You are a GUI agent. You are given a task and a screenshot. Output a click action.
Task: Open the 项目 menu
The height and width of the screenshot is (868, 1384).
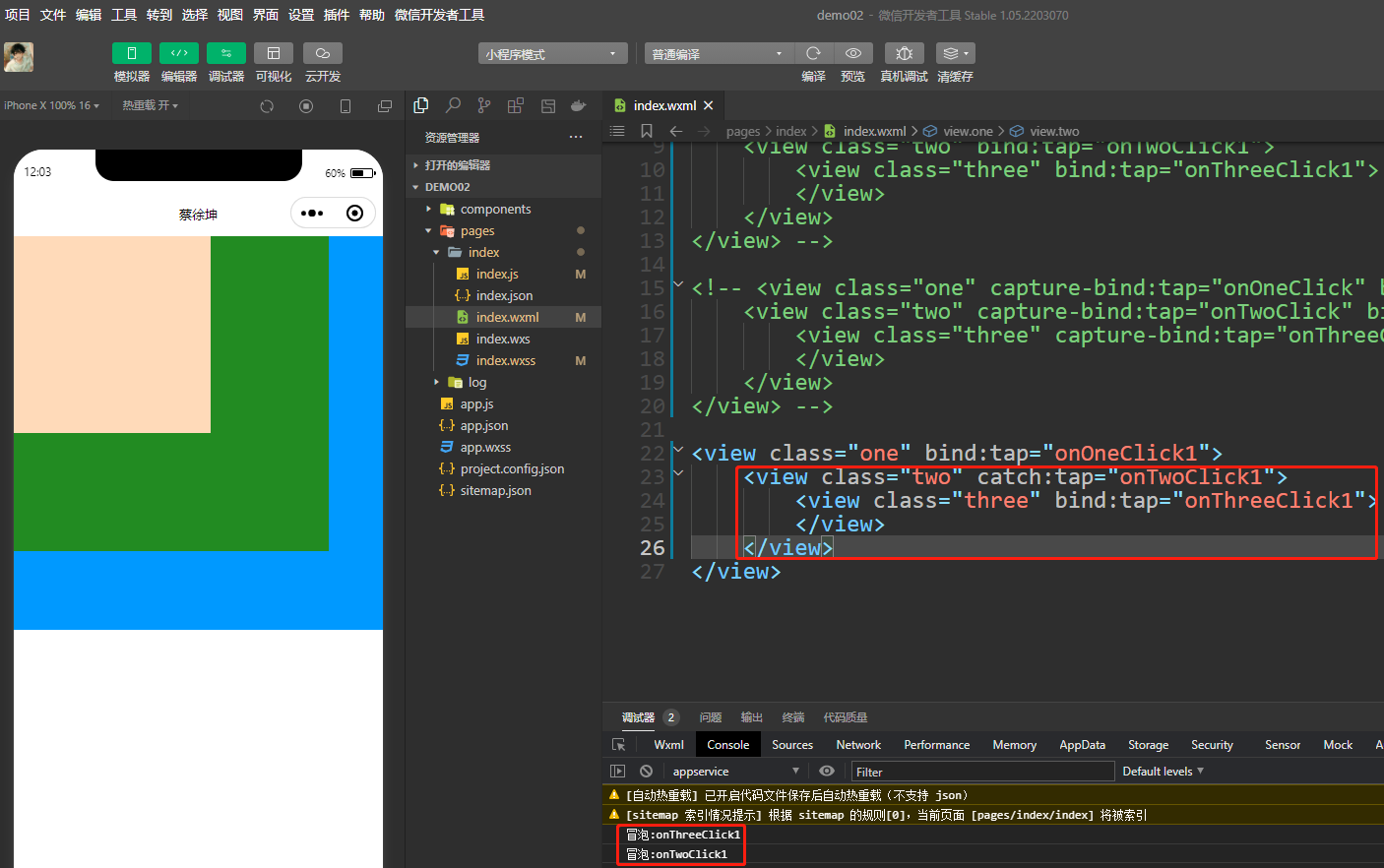[18, 15]
